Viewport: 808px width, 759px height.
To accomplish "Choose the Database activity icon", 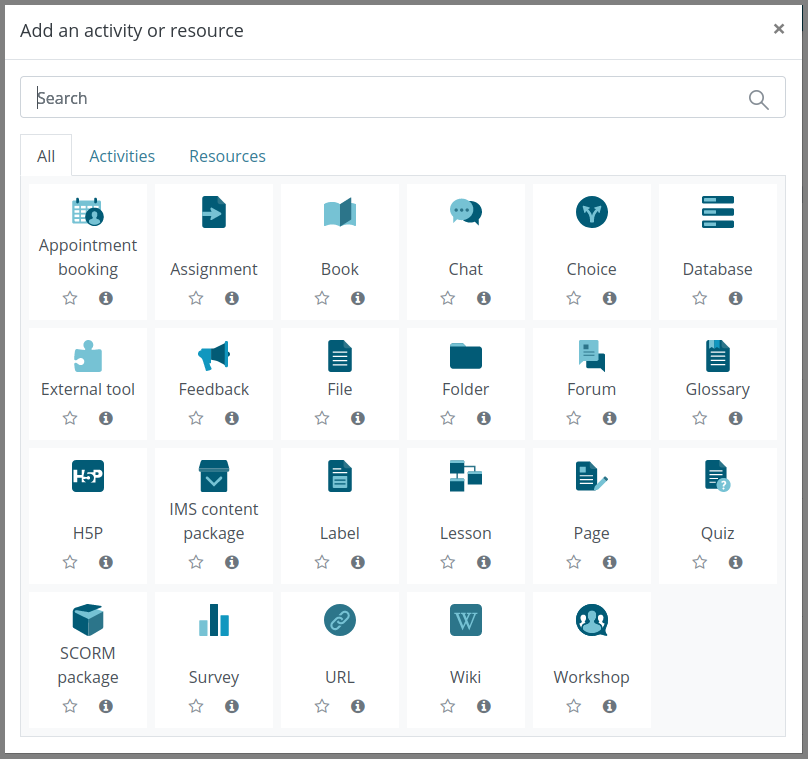I will pos(717,212).
